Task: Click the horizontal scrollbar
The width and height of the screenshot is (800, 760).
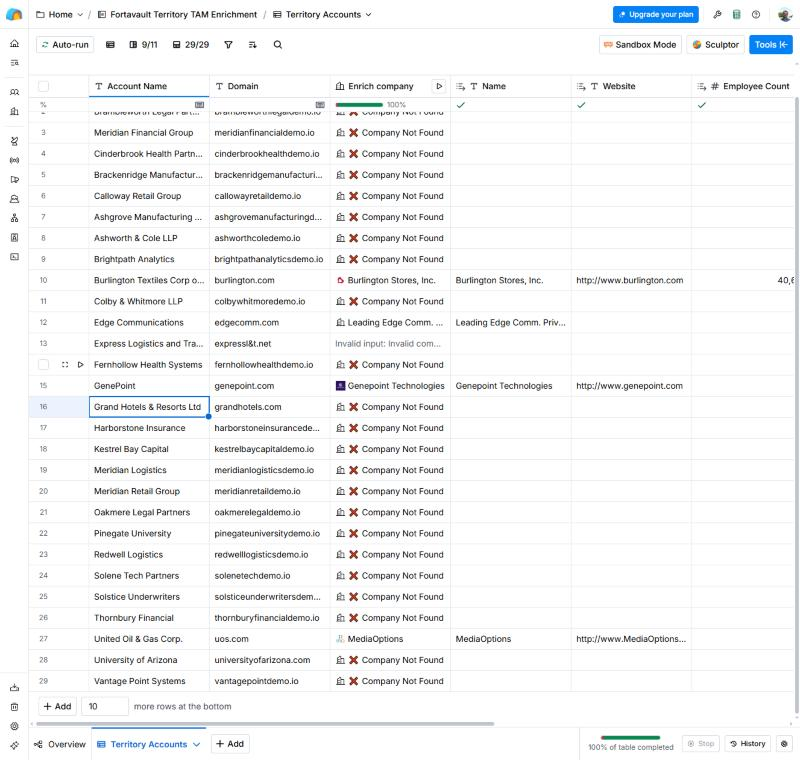Action: click(x=265, y=723)
